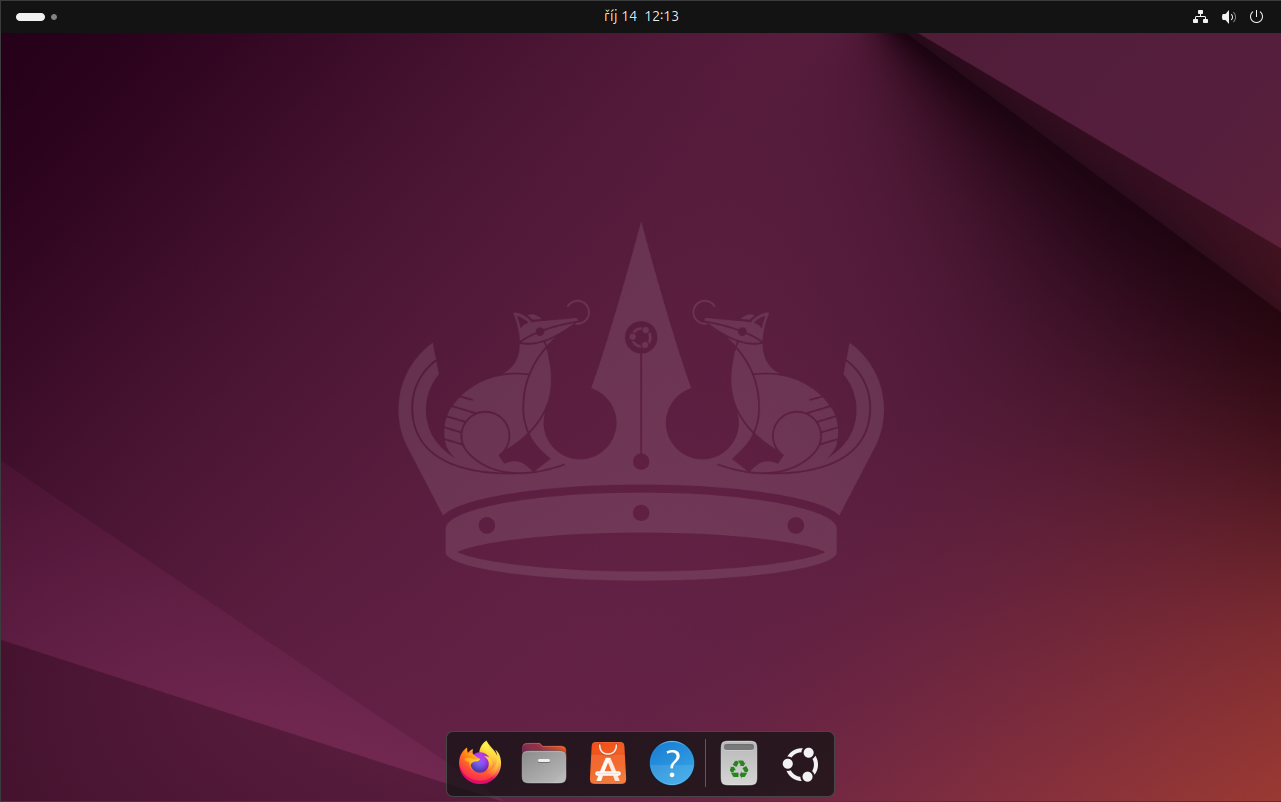Click the network icon in the top bar
This screenshot has width=1281, height=802.
coord(1200,16)
